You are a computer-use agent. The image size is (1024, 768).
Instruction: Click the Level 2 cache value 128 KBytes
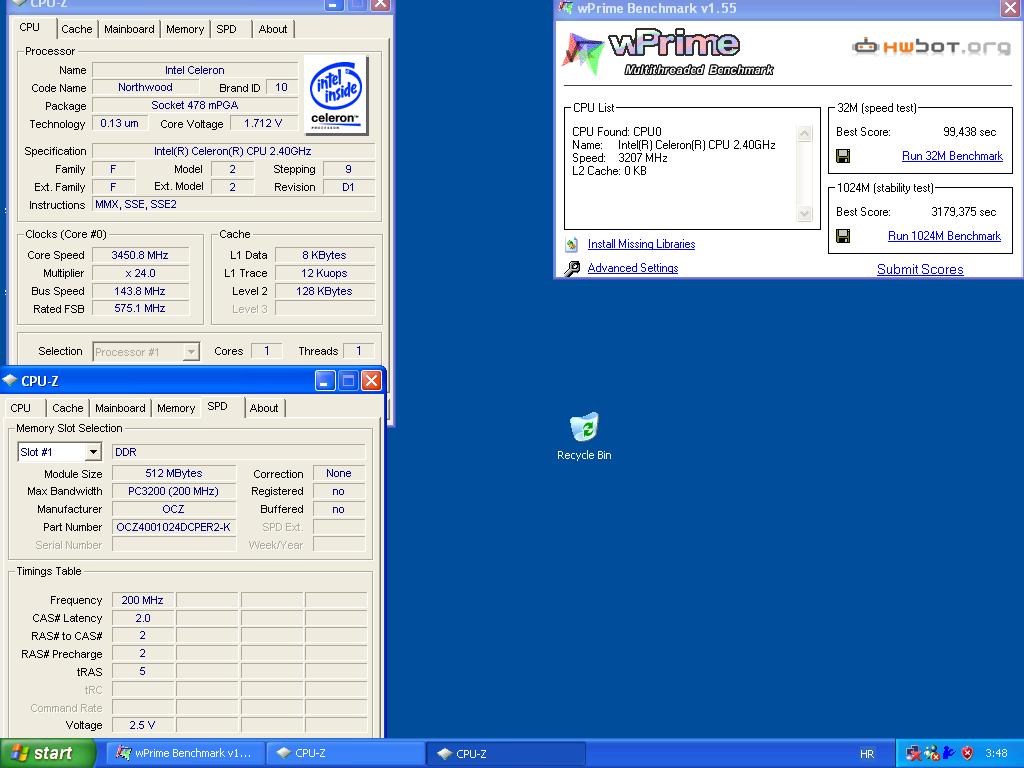(x=325, y=291)
